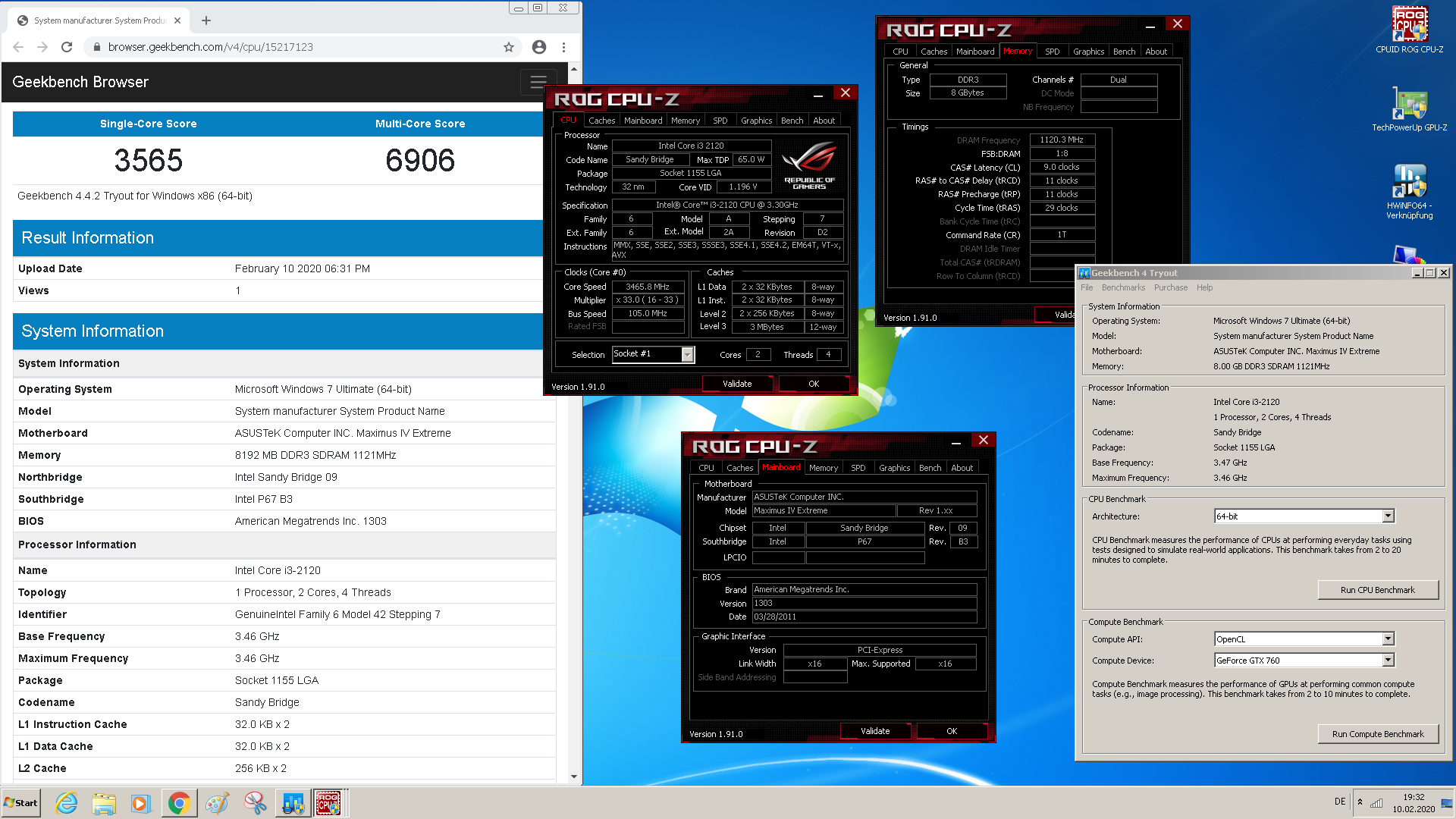Open Memory tab in the motherboard CPU-Z window
Image resolution: width=1456 pixels, height=819 pixels.
[x=824, y=468]
